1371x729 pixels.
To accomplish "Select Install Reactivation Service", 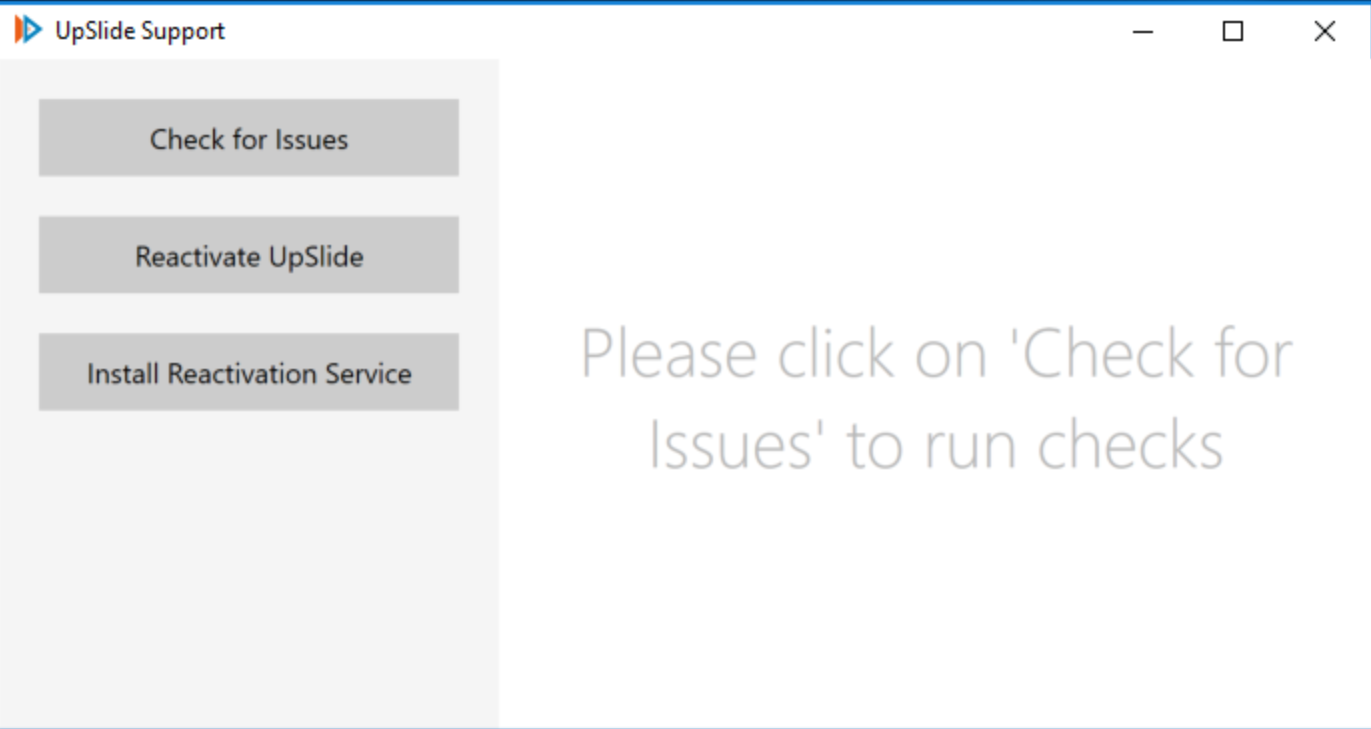I will pyautogui.click(x=249, y=372).
